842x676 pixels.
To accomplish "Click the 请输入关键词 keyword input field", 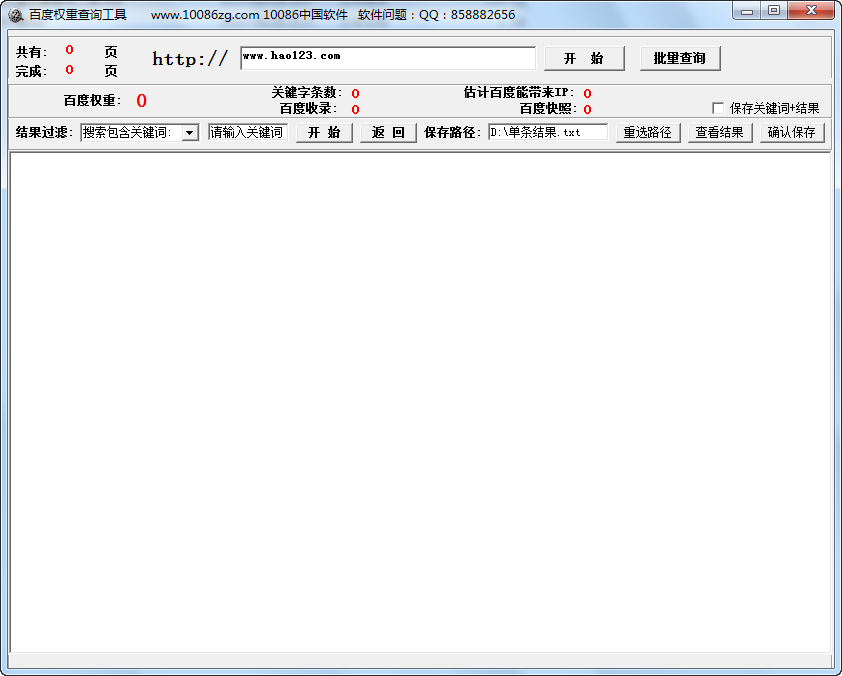I will [x=248, y=132].
